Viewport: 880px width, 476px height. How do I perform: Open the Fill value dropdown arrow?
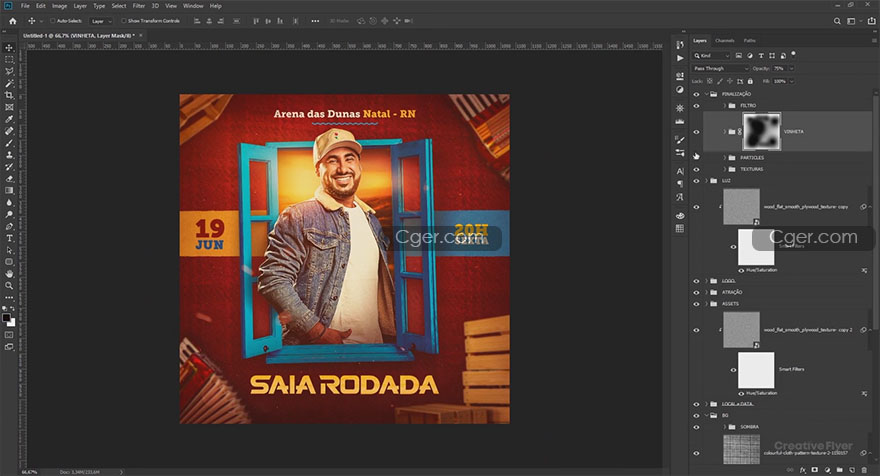(x=791, y=81)
